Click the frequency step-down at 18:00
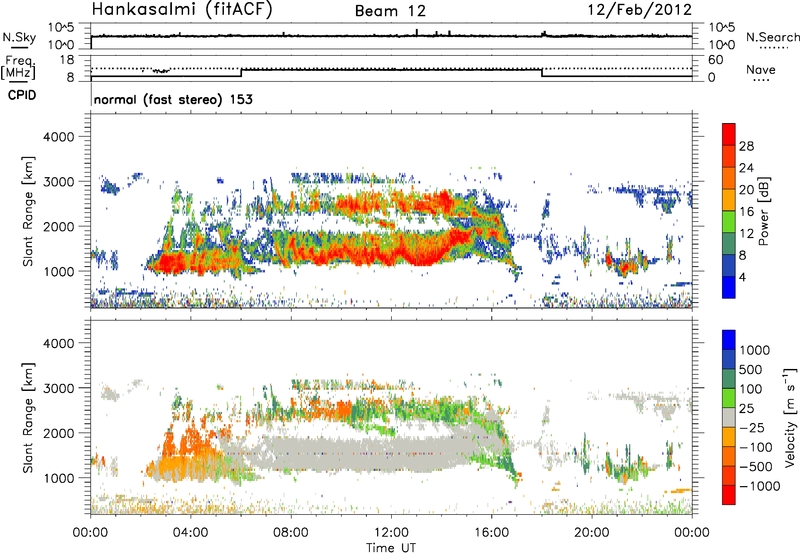Screen dimensions: 800x554 [x=542, y=73]
